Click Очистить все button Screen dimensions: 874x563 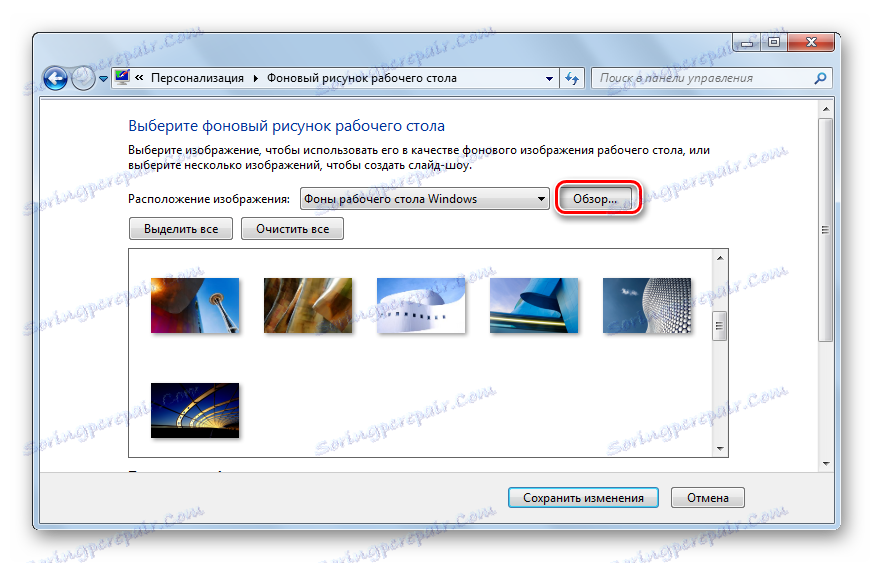coord(292,229)
